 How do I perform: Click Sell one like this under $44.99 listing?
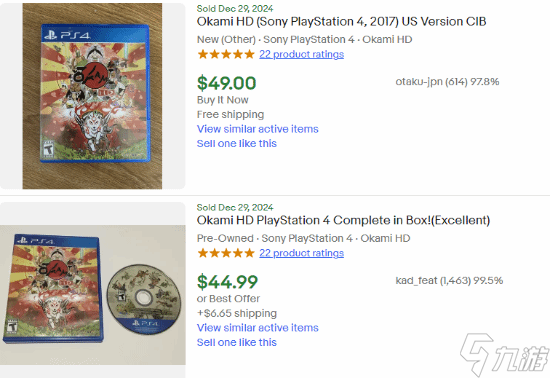click(237, 342)
